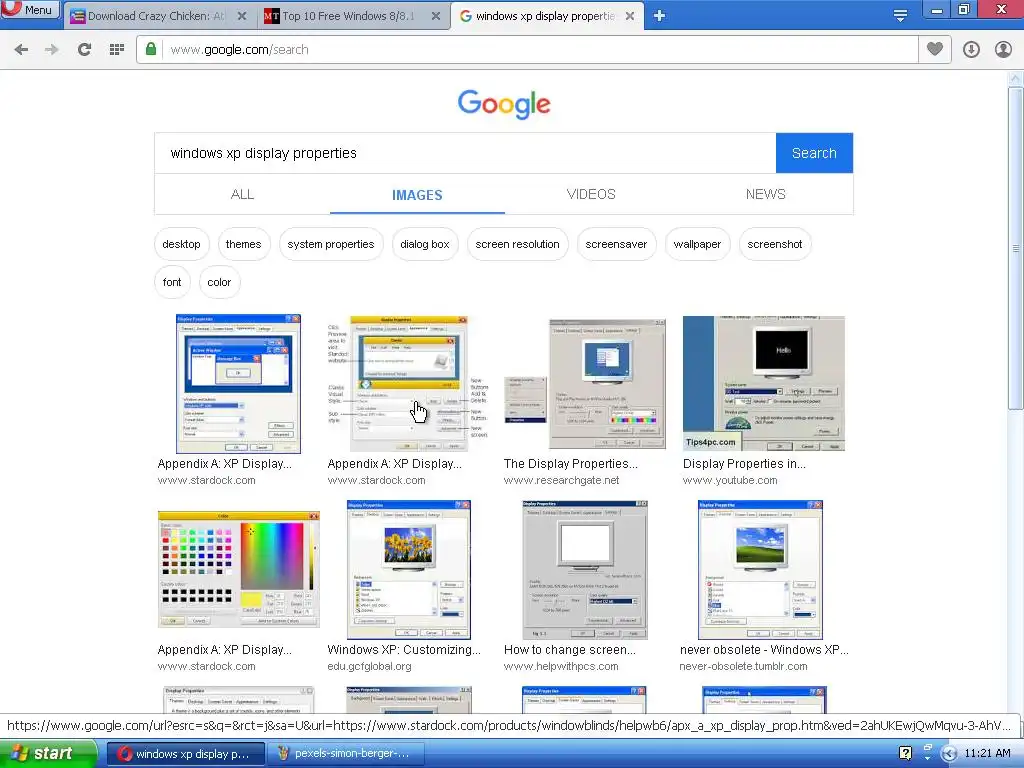The height and width of the screenshot is (768, 1024).
Task: Click the Google search query box
Action: click(x=465, y=153)
